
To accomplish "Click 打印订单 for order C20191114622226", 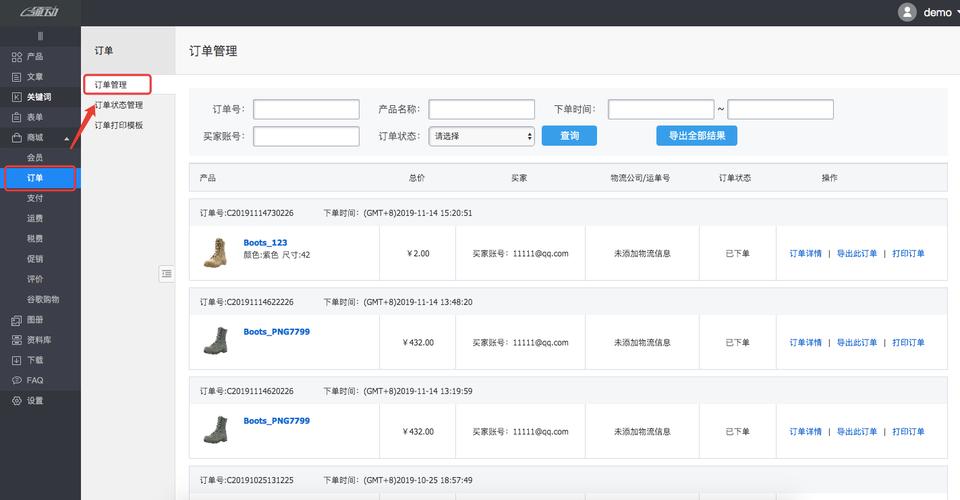I will pos(908,343).
